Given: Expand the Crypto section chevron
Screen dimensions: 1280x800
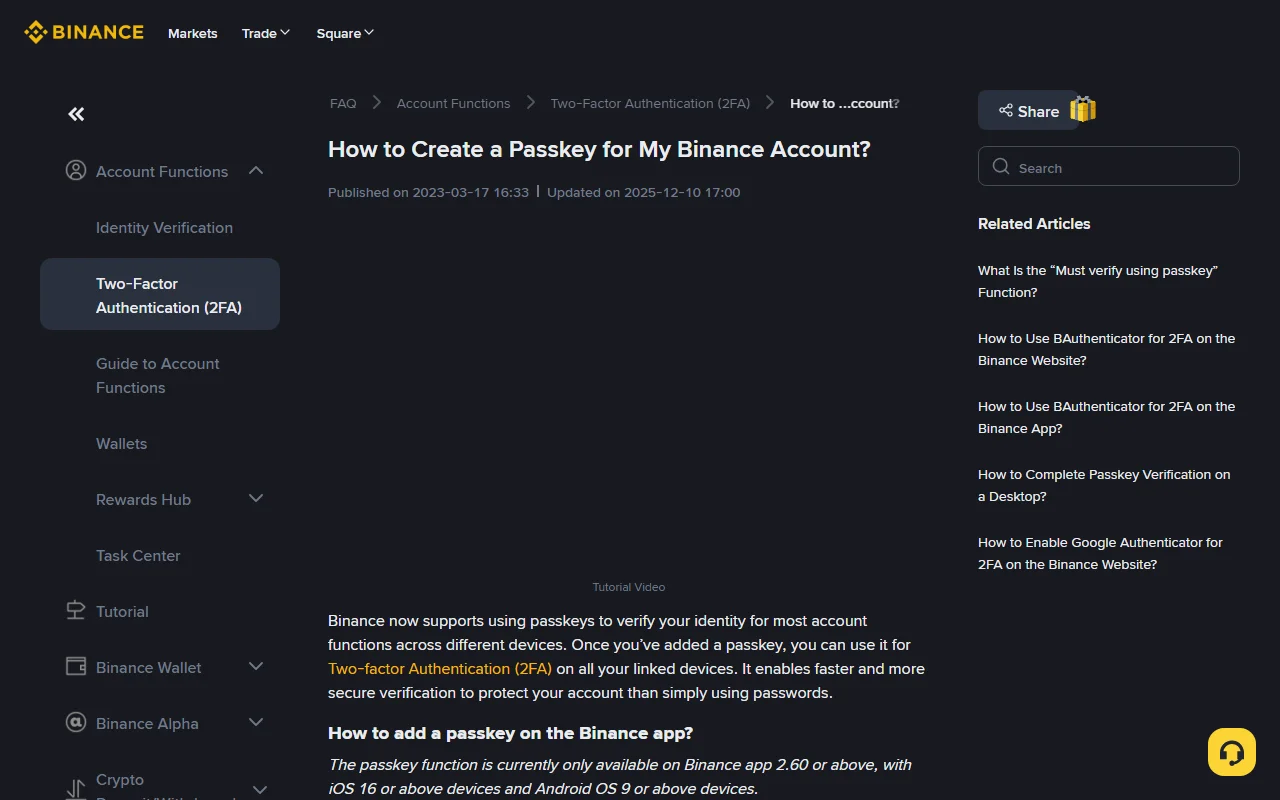Looking at the screenshot, I should [259, 790].
